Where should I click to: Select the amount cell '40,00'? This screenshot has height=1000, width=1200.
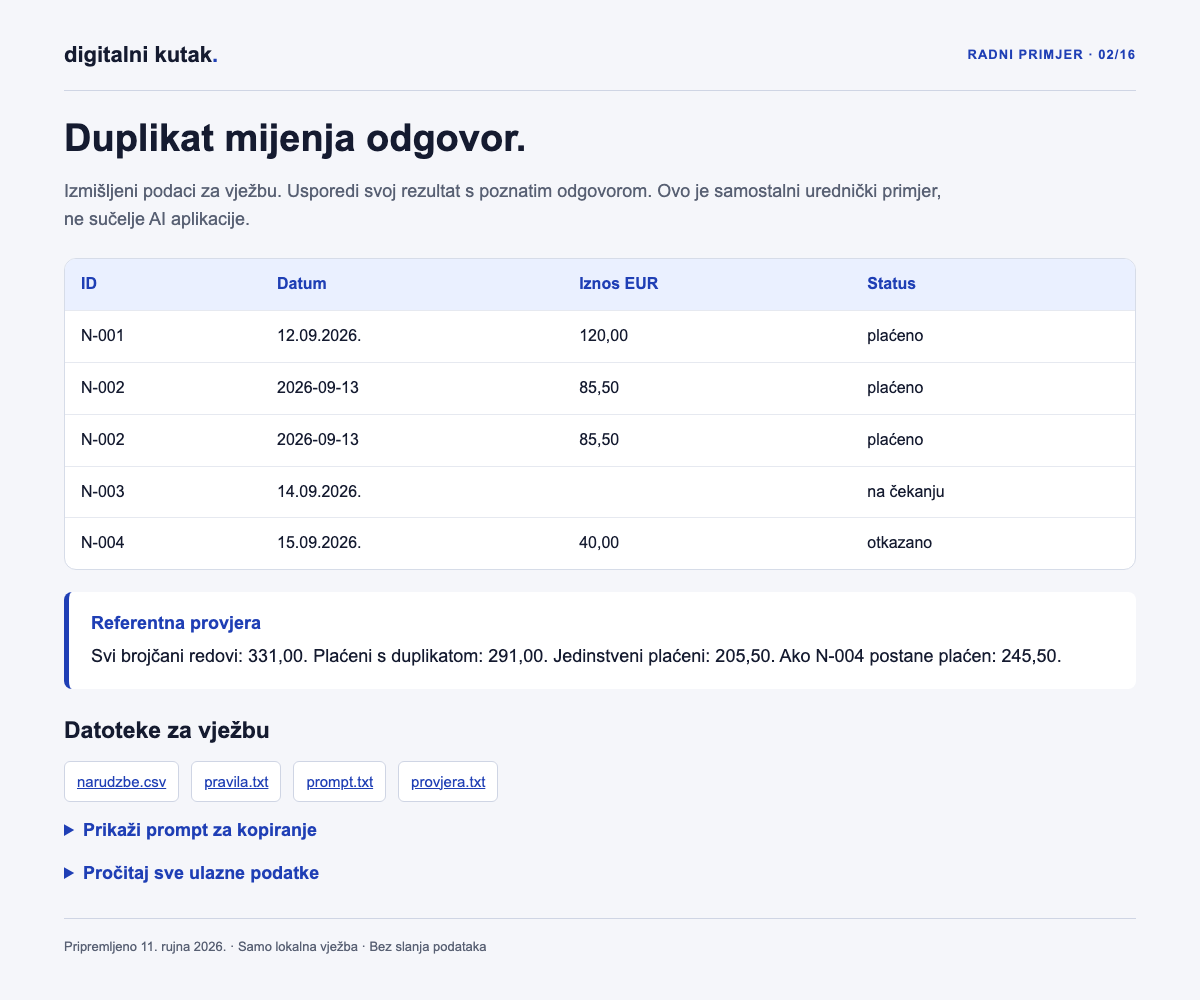(x=707, y=543)
